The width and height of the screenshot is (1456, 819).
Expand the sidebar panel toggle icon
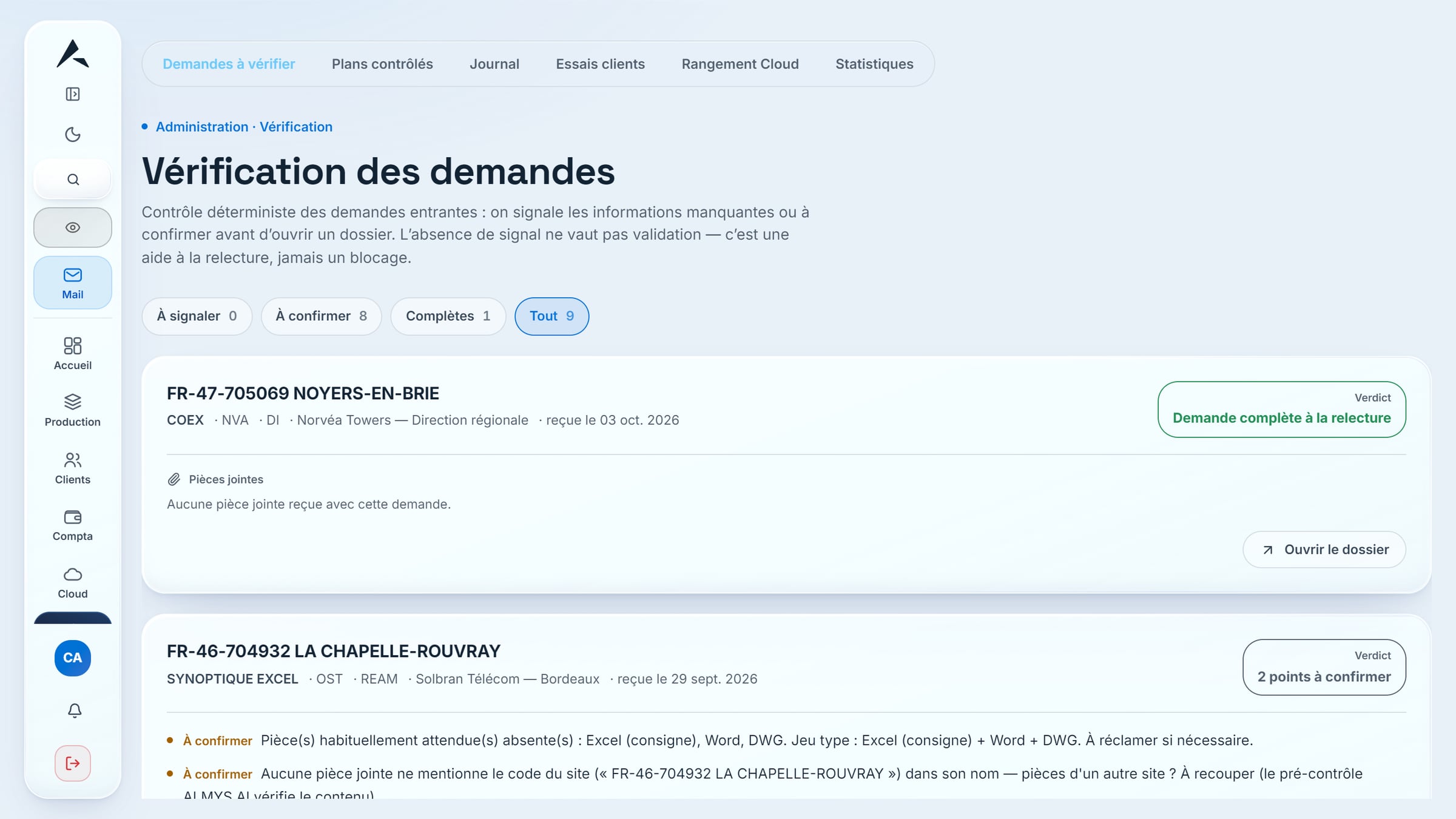click(73, 94)
